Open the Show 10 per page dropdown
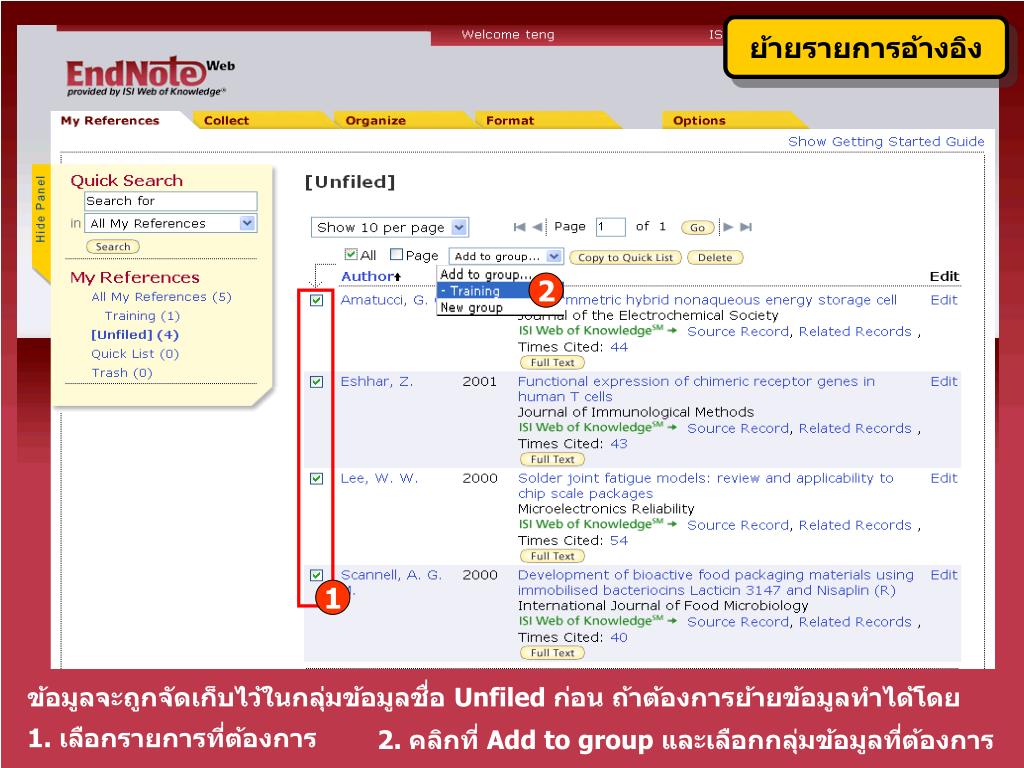Screen dimensions: 1024x768 click(x=390, y=227)
